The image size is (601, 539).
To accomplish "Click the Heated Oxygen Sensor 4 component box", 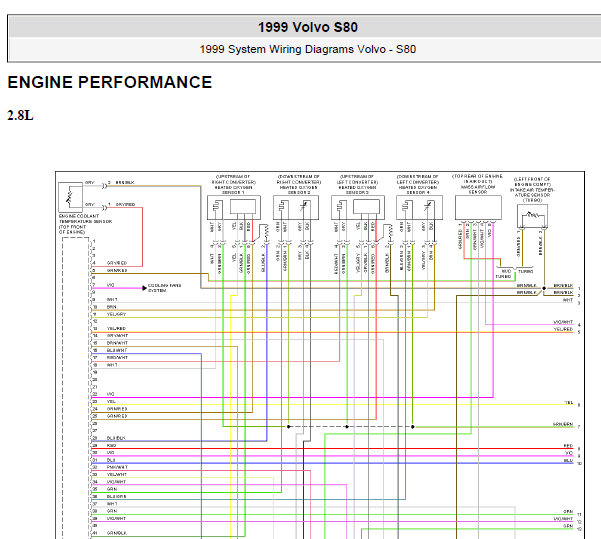I will tap(419, 207).
